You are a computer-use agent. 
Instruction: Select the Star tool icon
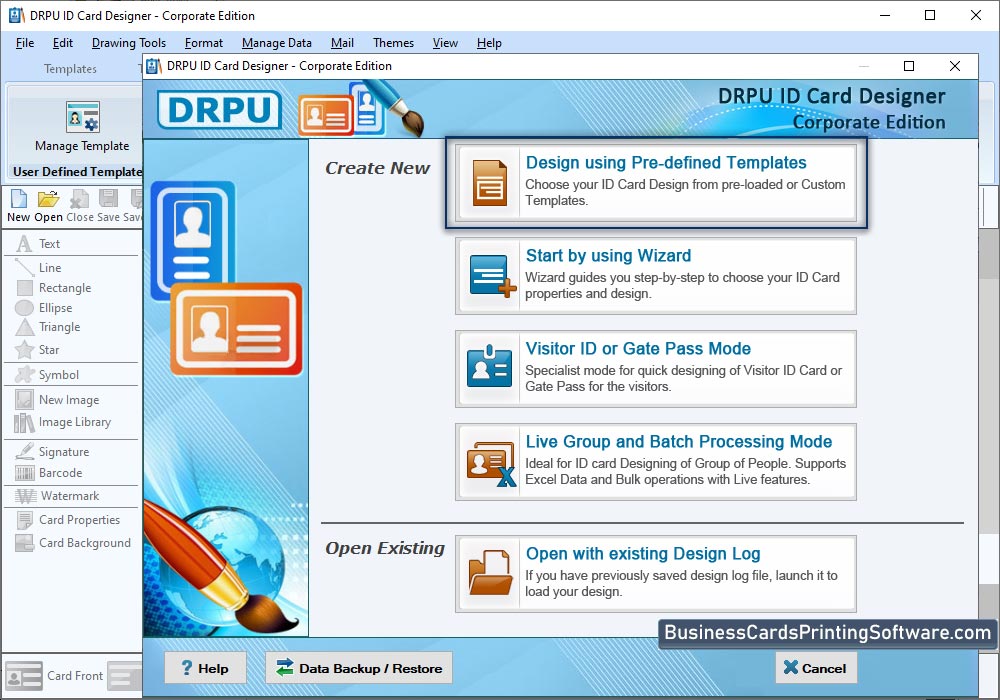coord(24,349)
